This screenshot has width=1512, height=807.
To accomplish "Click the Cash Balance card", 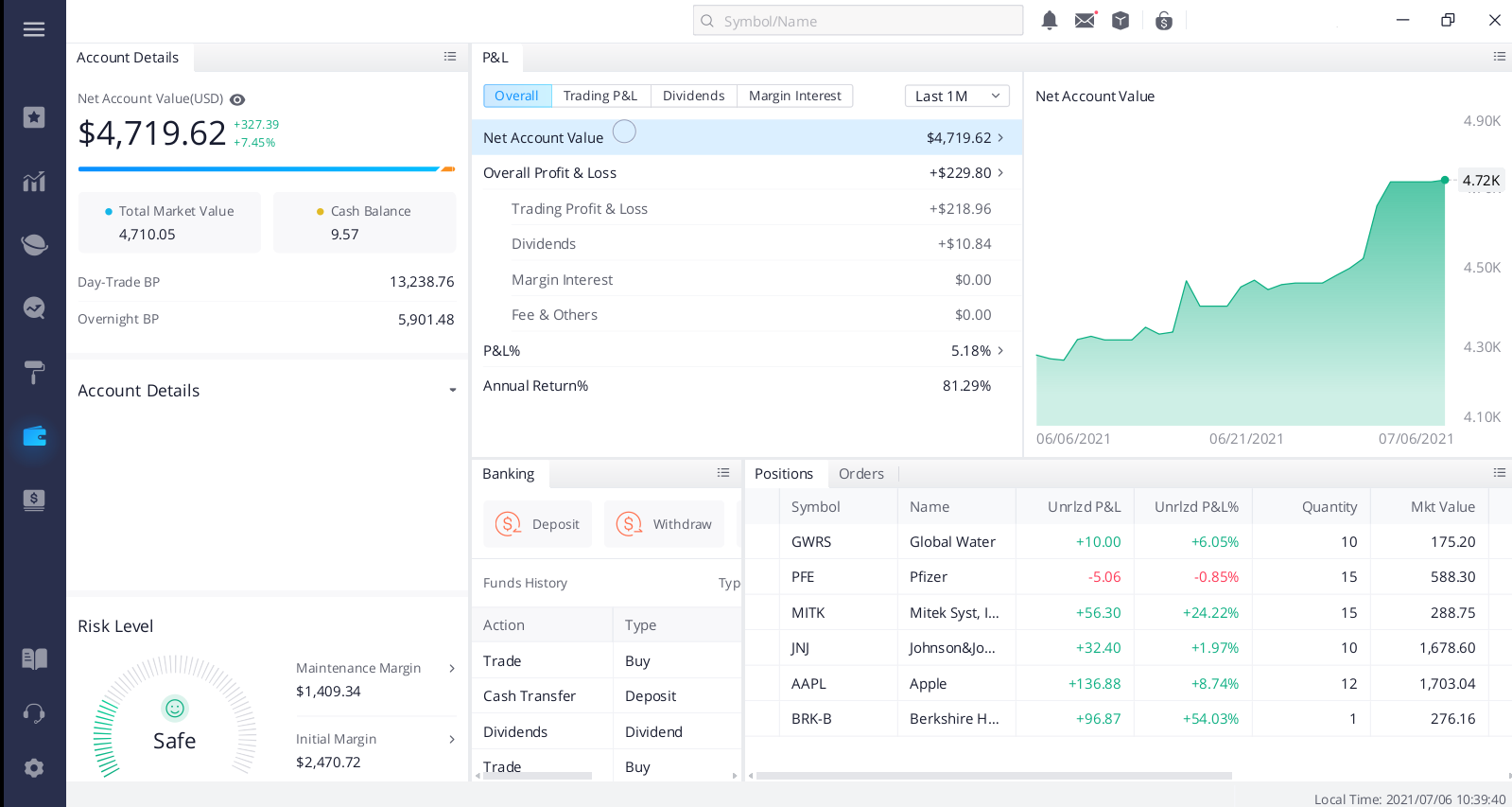I will coord(364,222).
